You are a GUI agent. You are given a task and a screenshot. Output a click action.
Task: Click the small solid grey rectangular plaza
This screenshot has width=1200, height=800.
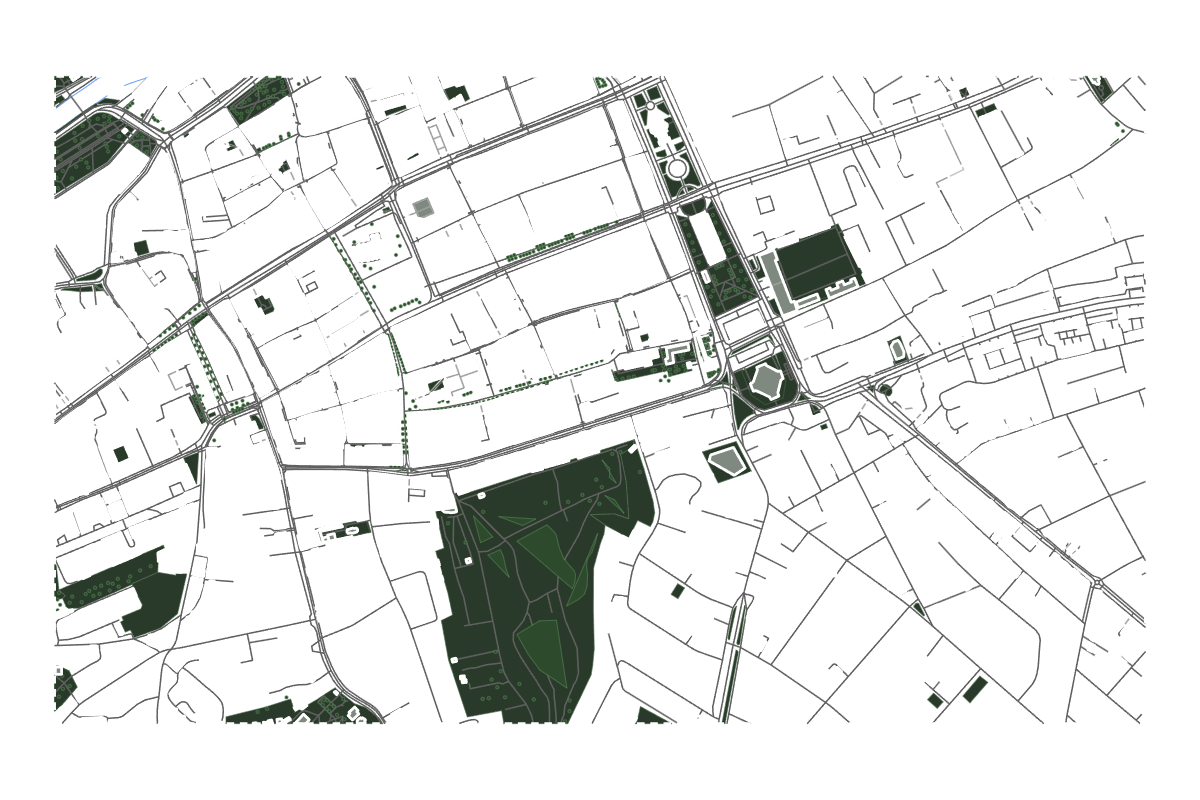(x=424, y=207)
